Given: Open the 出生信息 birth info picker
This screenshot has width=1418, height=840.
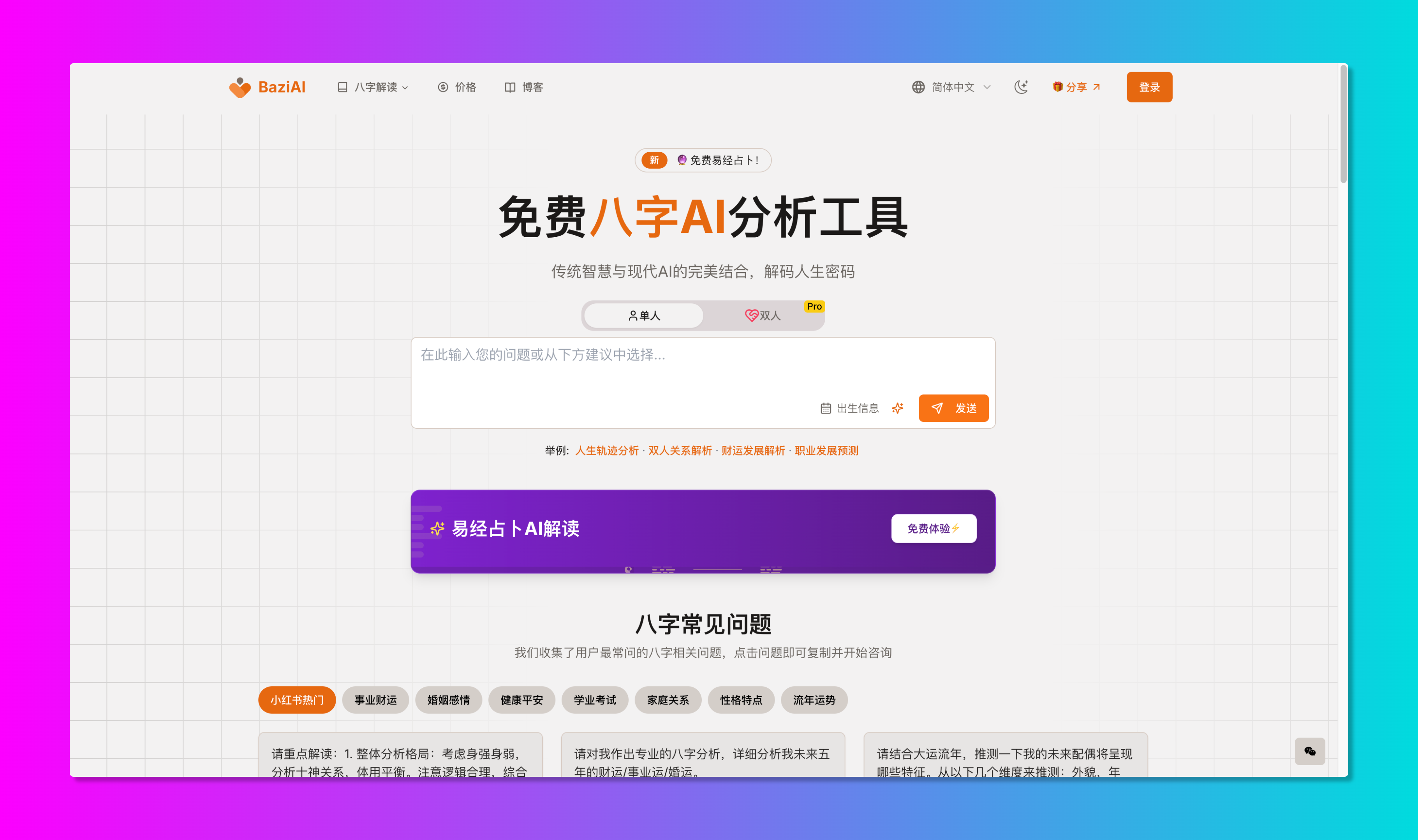Looking at the screenshot, I should click(x=850, y=408).
